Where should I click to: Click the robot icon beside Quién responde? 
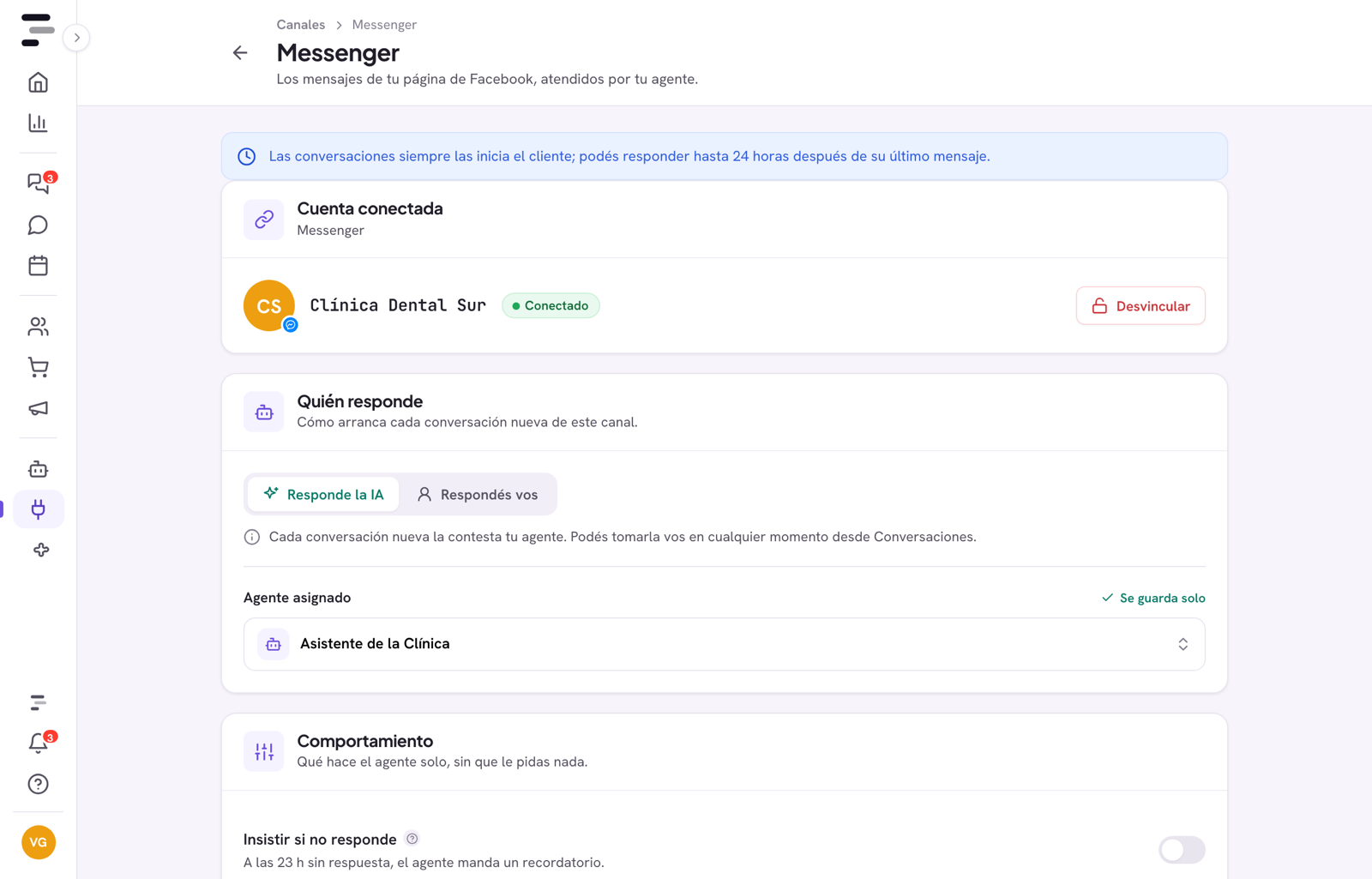(x=264, y=412)
